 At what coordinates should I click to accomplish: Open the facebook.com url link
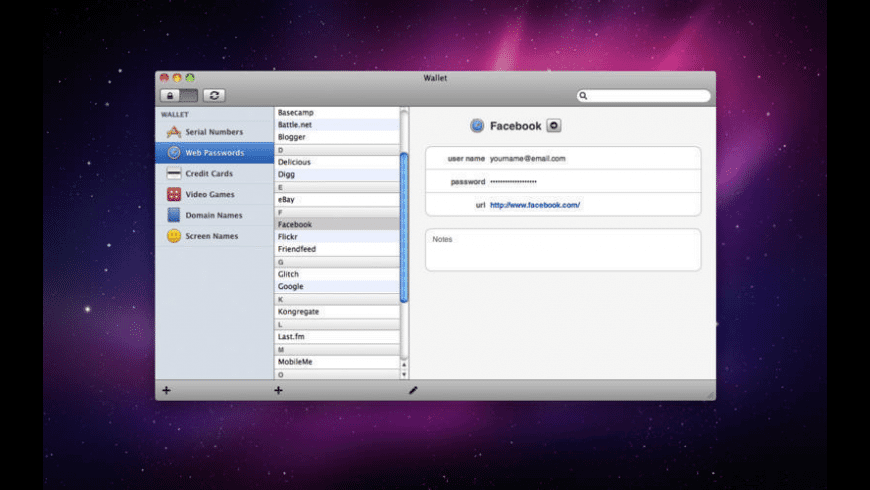pos(535,205)
